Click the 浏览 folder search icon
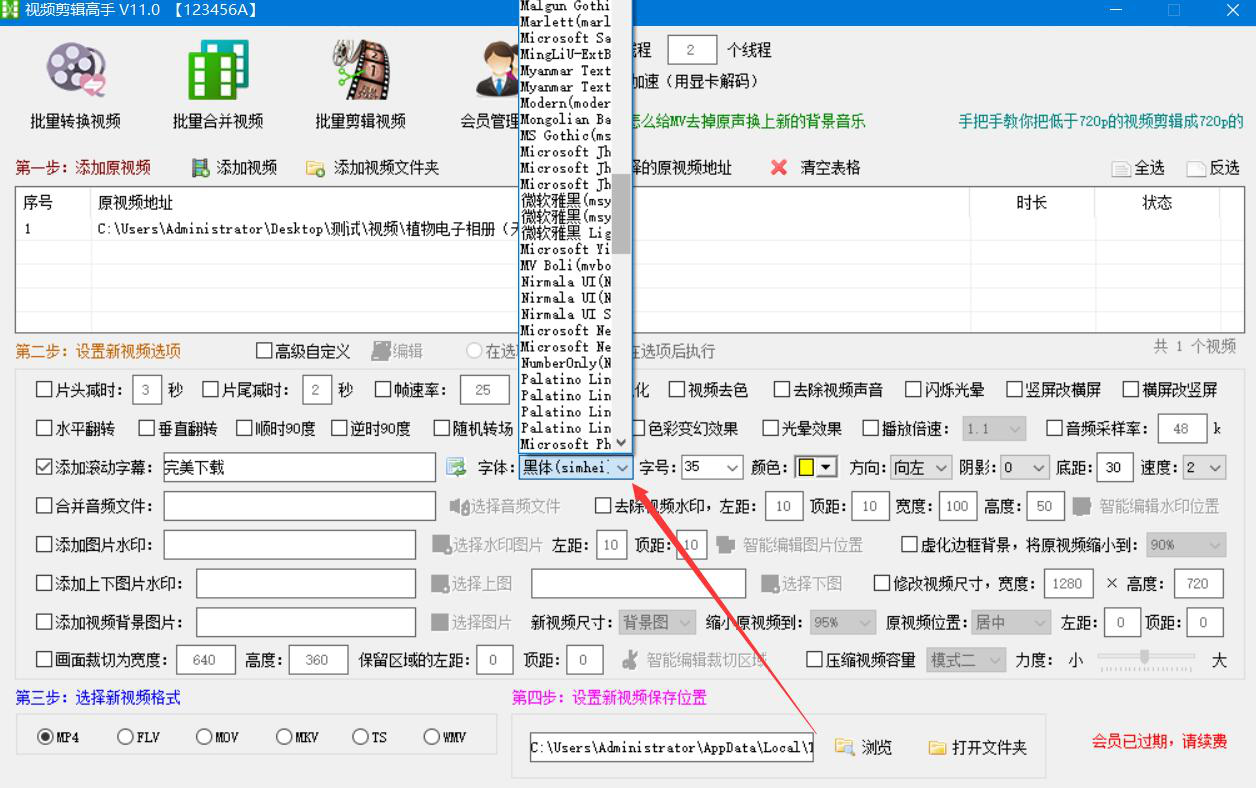The image size is (1256, 788). click(844, 747)
